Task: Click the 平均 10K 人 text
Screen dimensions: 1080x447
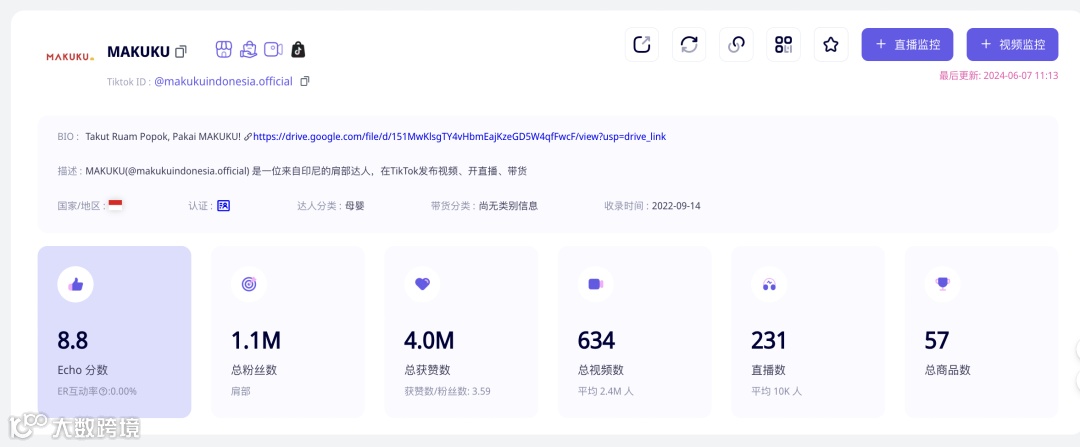Action: [776, 391]
